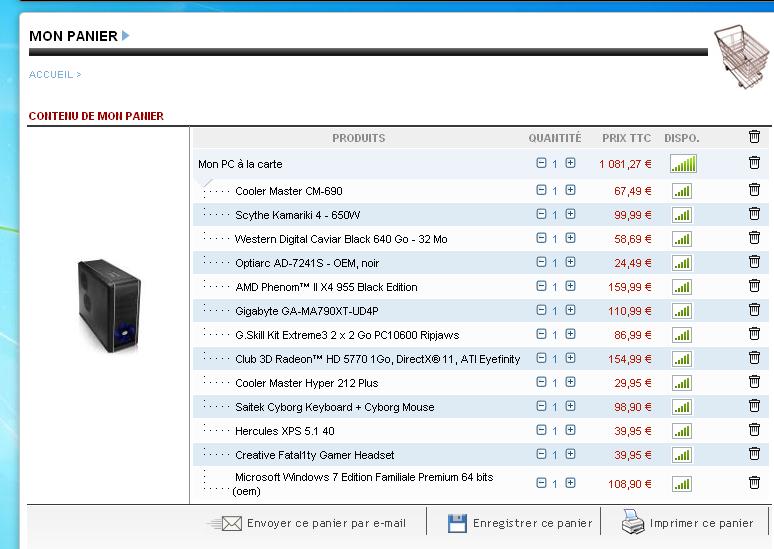Decrease quantity of Saitek Cyborg Keyboard
Image resolution: width=774 pixels, height=549 pixels.
click(542, 406)
